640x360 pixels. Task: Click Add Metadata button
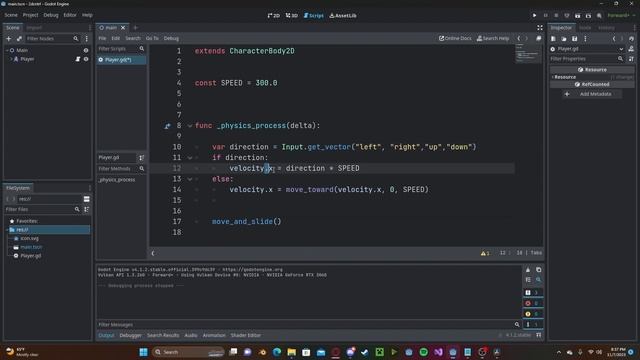[592, 94]
